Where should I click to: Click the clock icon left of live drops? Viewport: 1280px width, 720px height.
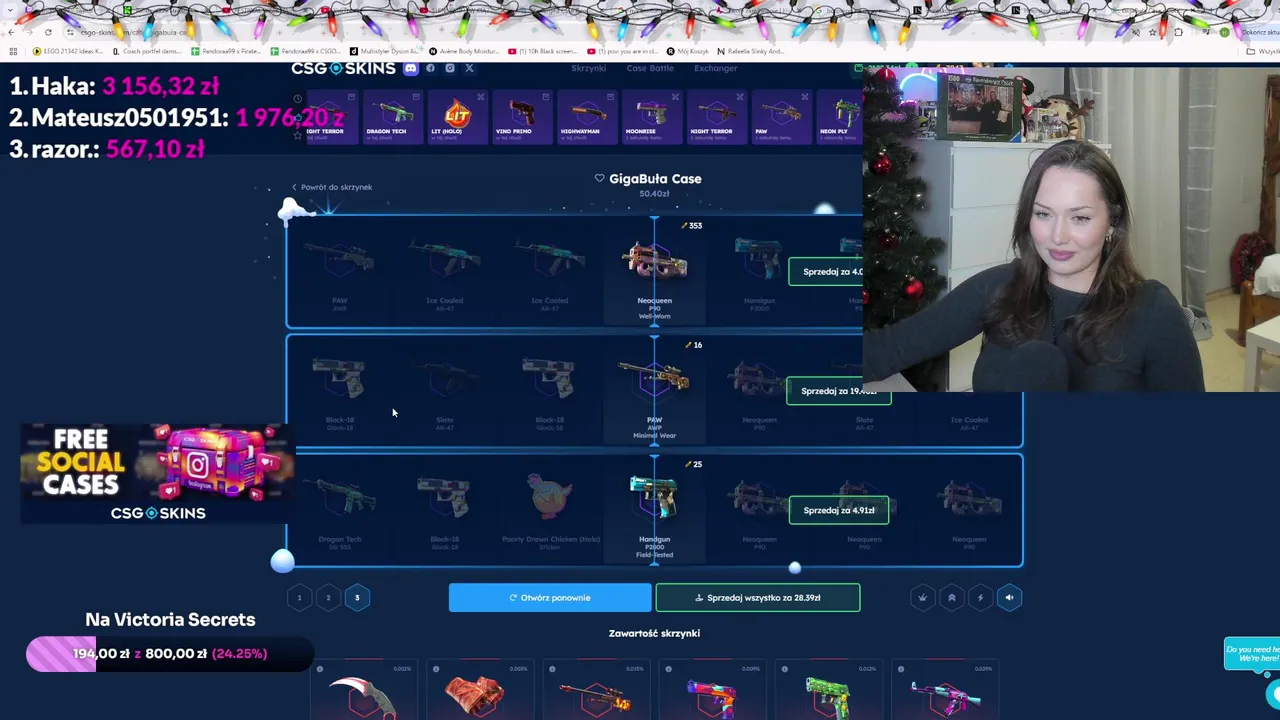pos(297,99)
